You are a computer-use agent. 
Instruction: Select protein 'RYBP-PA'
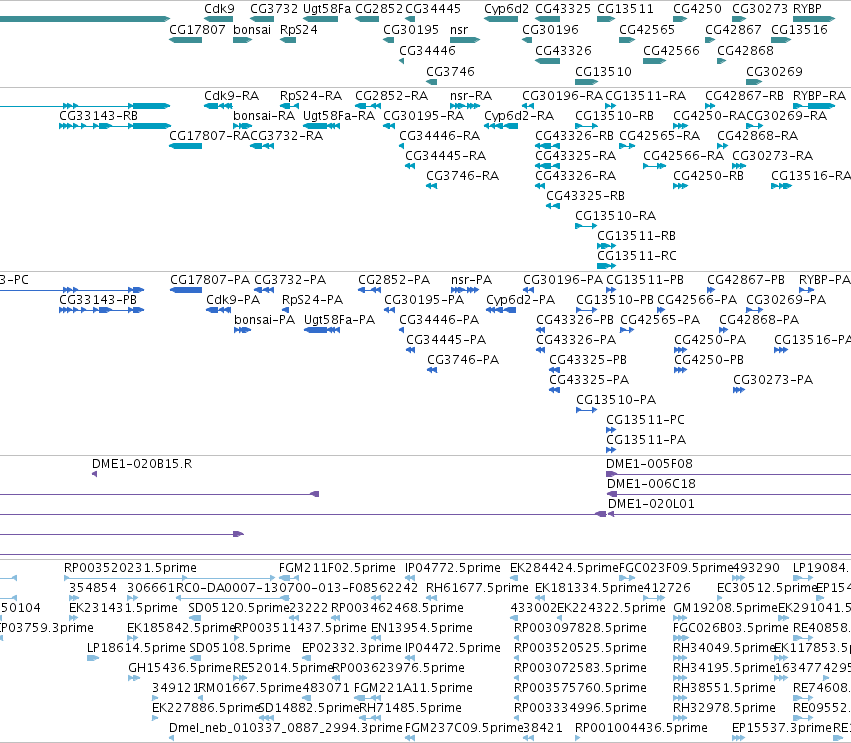824,280
